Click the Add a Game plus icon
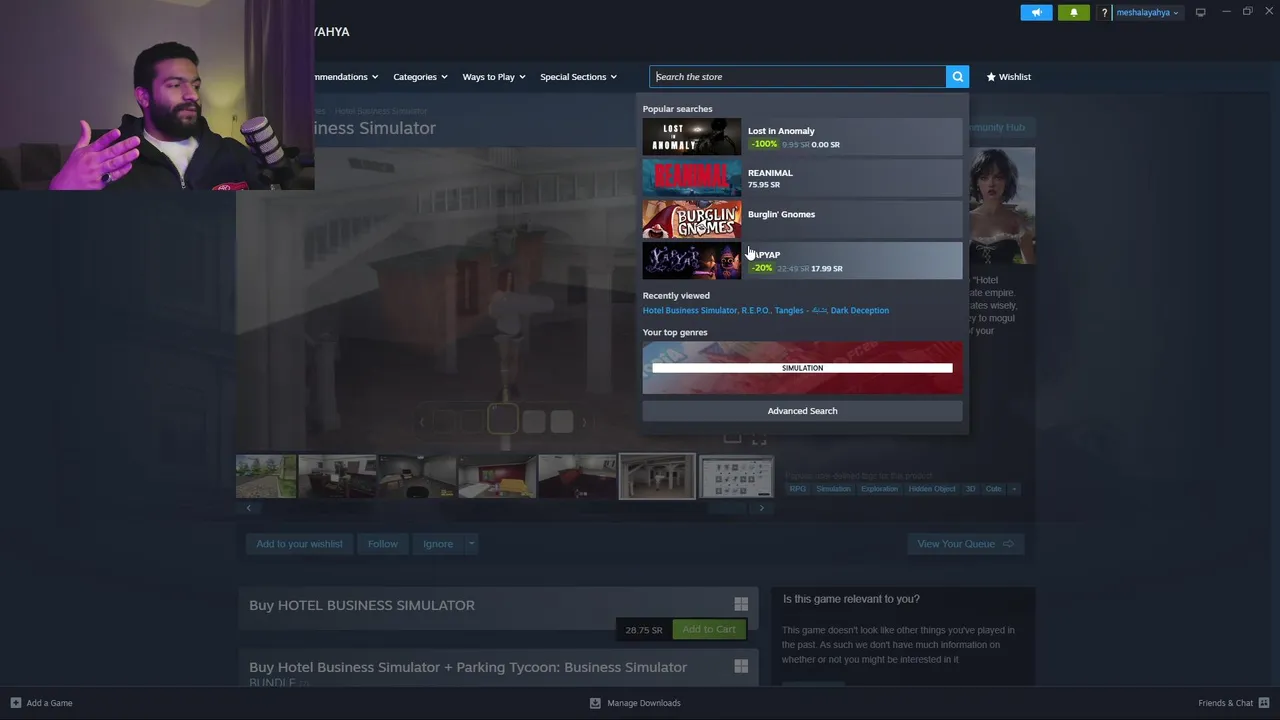Image resolution: width=1280 pixels, height=720 pixels. (x=15, y=703)
